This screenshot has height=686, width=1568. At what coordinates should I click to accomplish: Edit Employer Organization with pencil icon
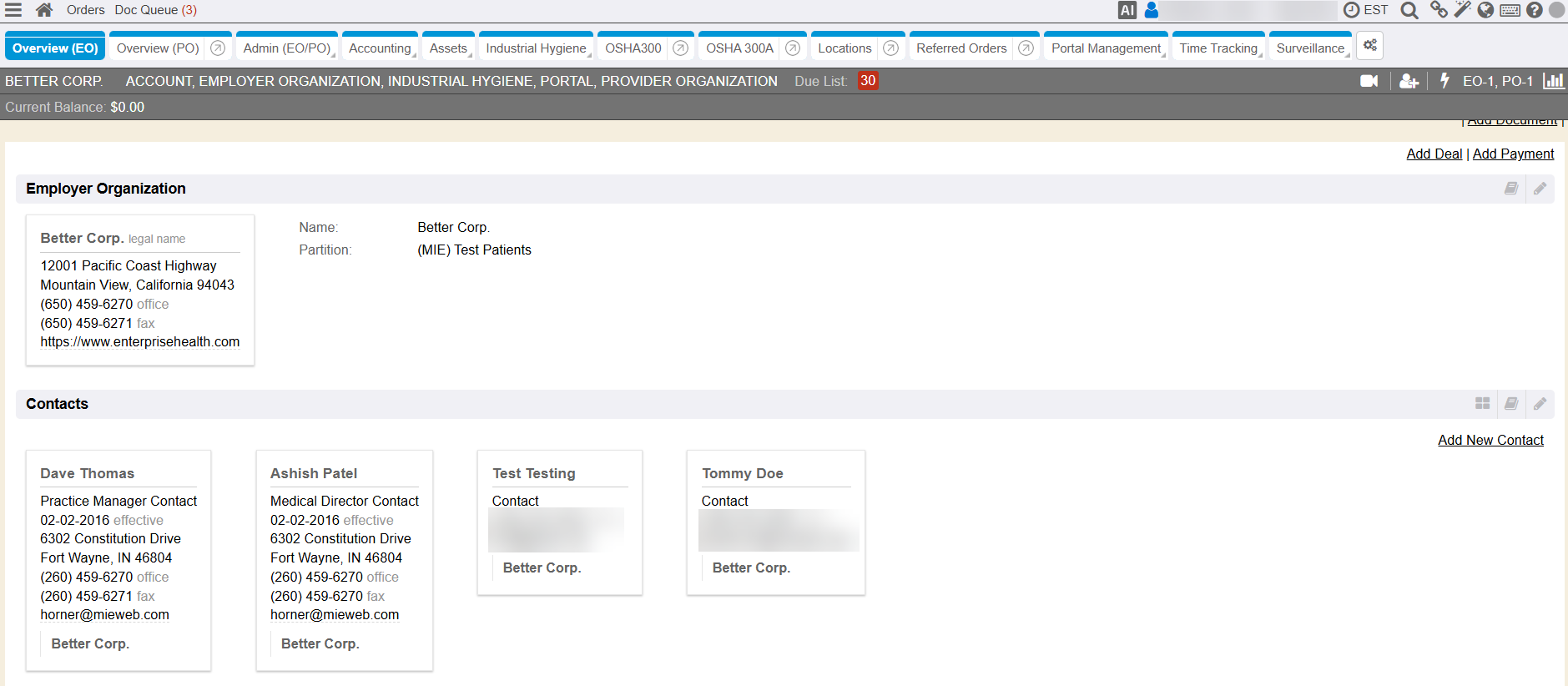click(1540, 189)
